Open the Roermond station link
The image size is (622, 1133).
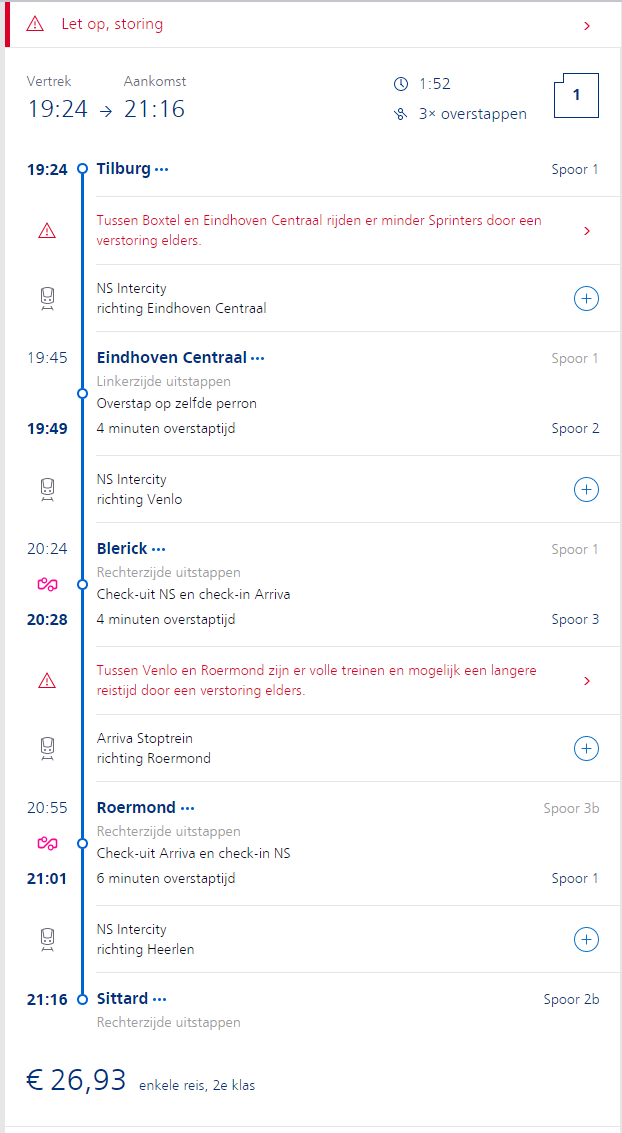click(136, 807)
